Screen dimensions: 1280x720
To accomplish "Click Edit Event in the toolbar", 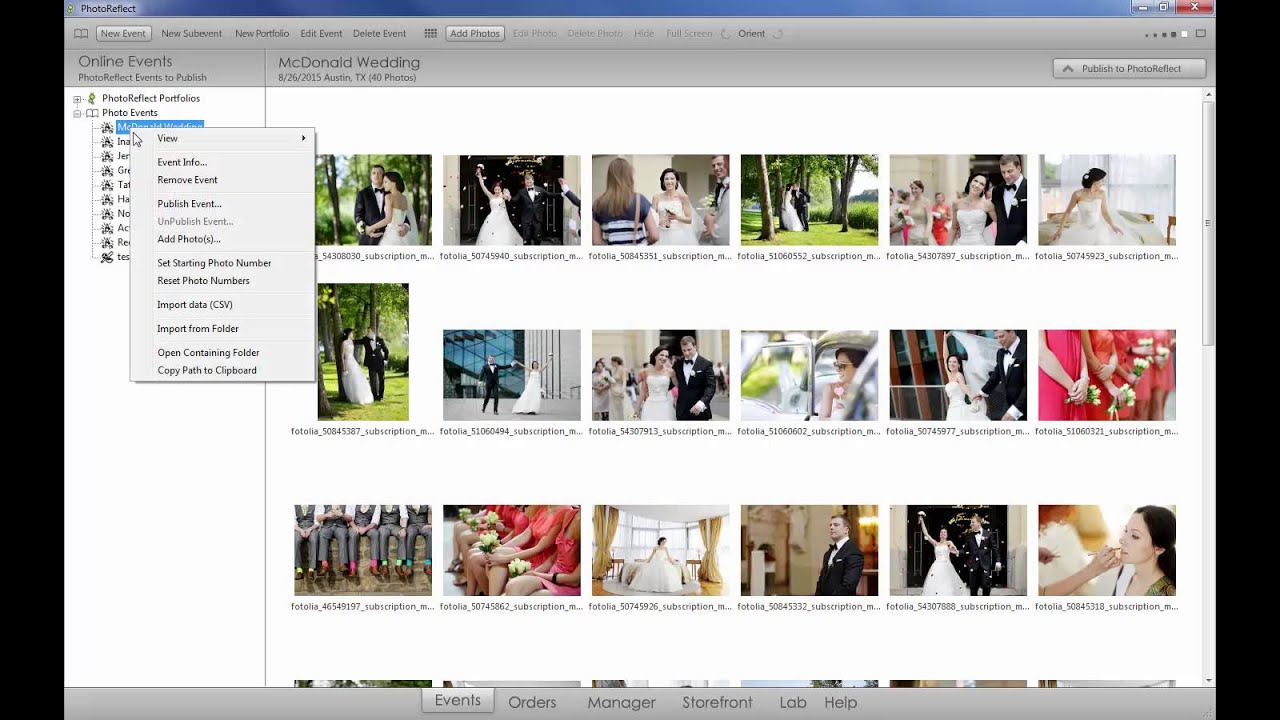I will [x=321, y=33].
